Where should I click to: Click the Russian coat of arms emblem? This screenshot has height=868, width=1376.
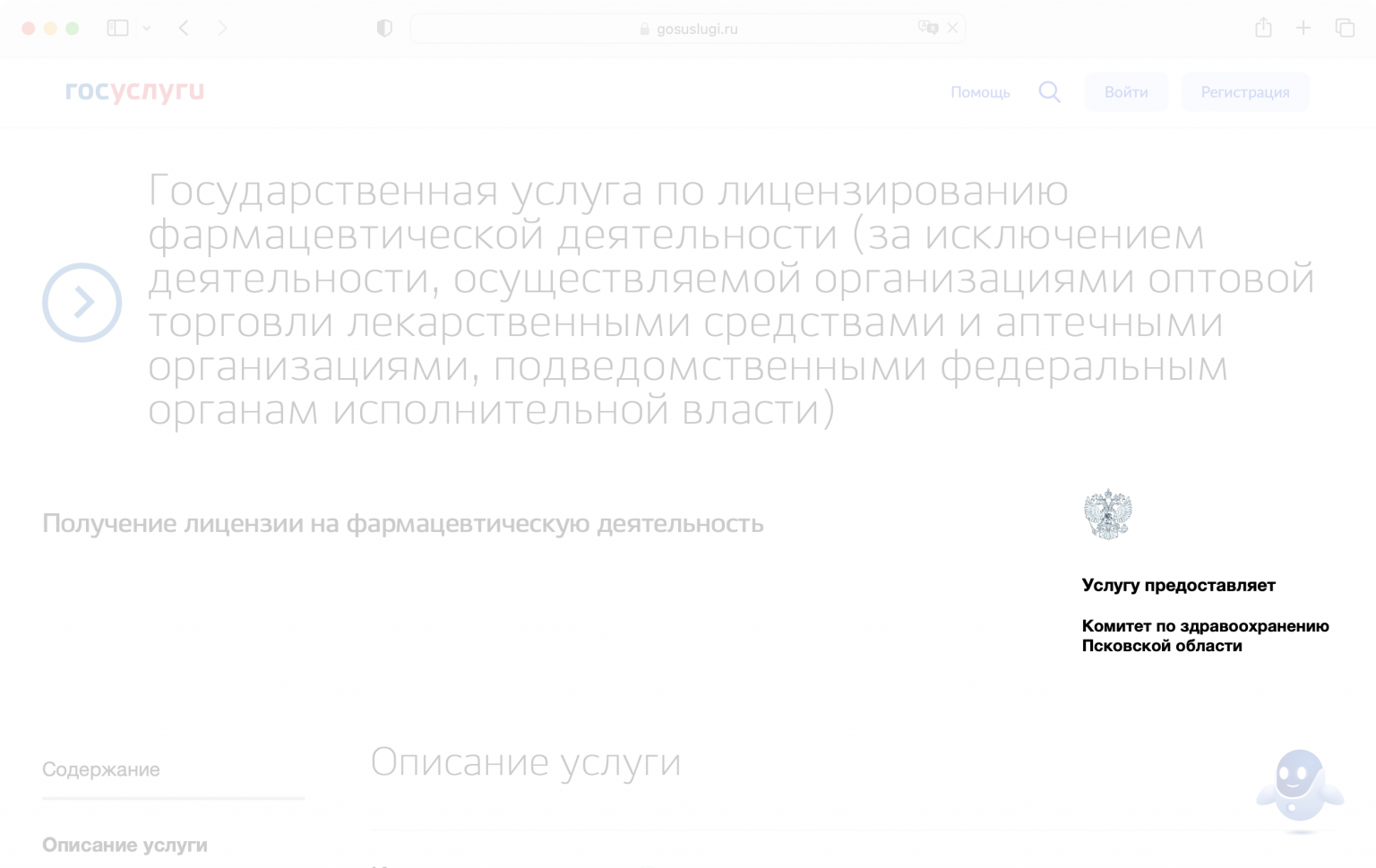click(1108, 513)
